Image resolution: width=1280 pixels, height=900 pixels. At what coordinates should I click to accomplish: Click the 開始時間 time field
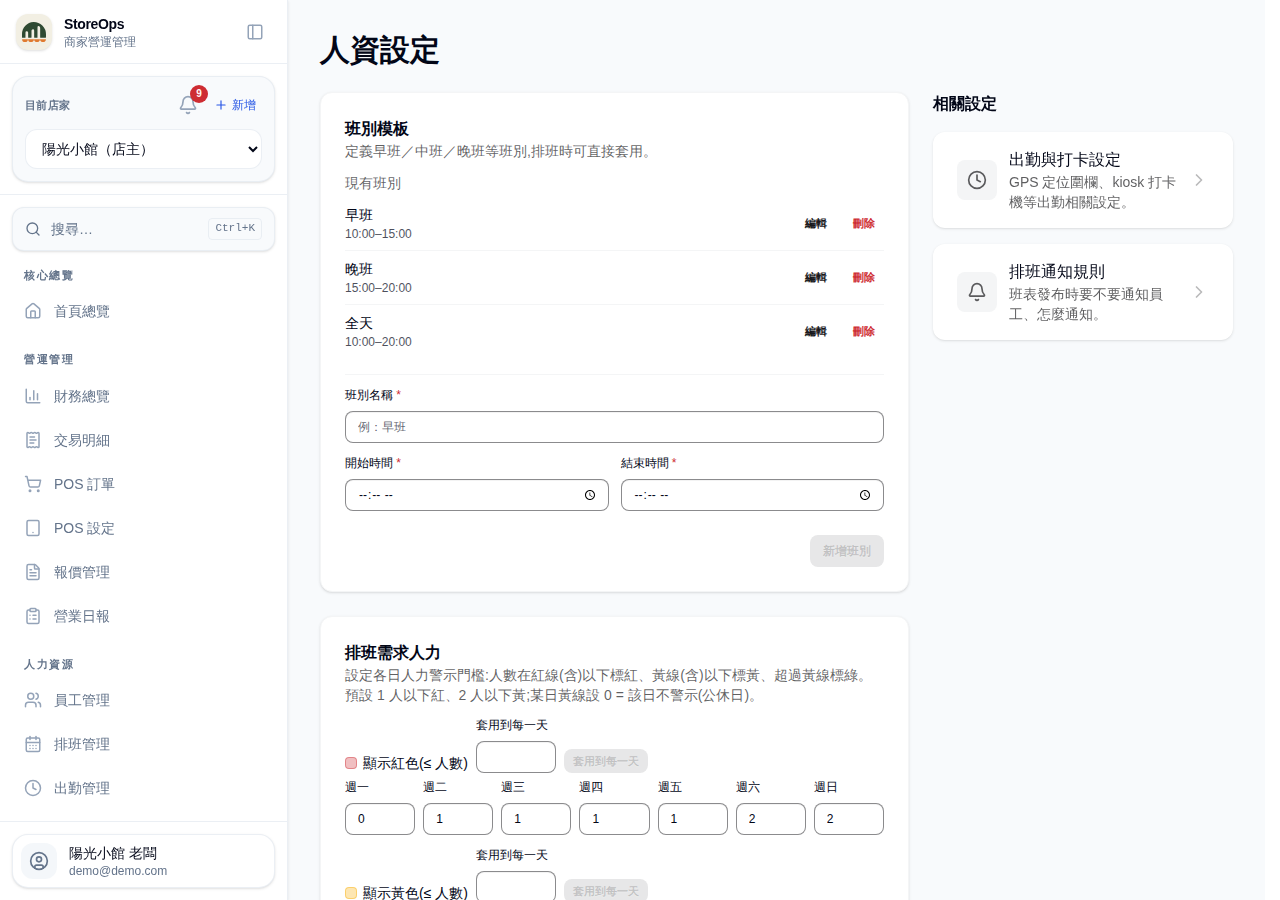[477, 495]
